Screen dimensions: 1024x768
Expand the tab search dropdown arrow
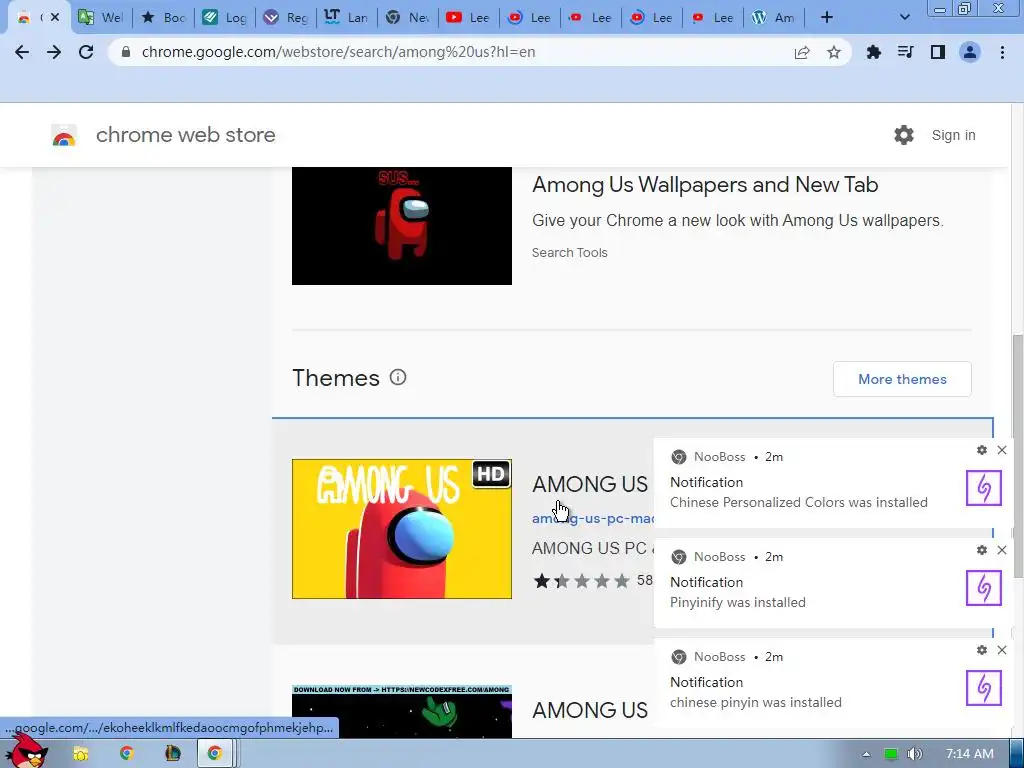tap(904, 18)
